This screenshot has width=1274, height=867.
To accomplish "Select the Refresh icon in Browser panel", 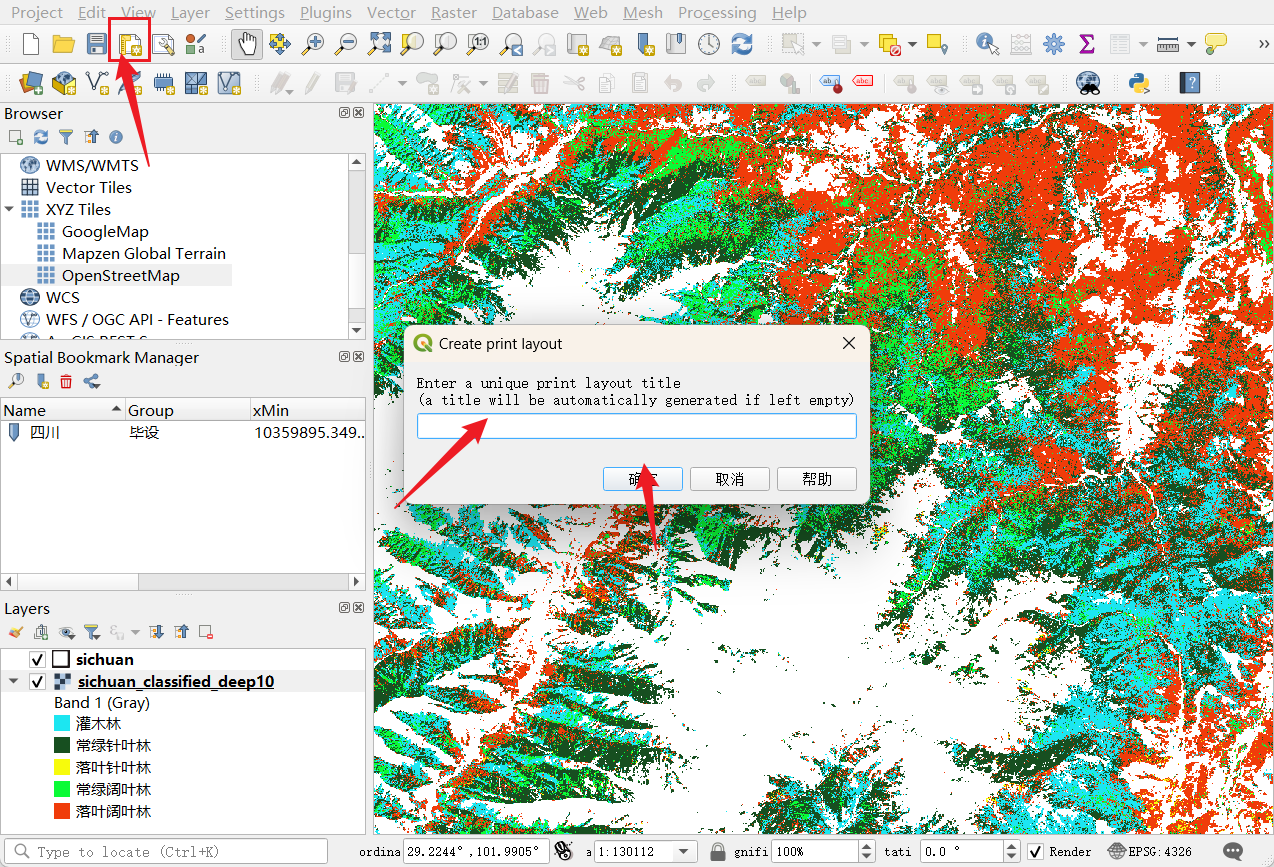I will pos(41,137).
